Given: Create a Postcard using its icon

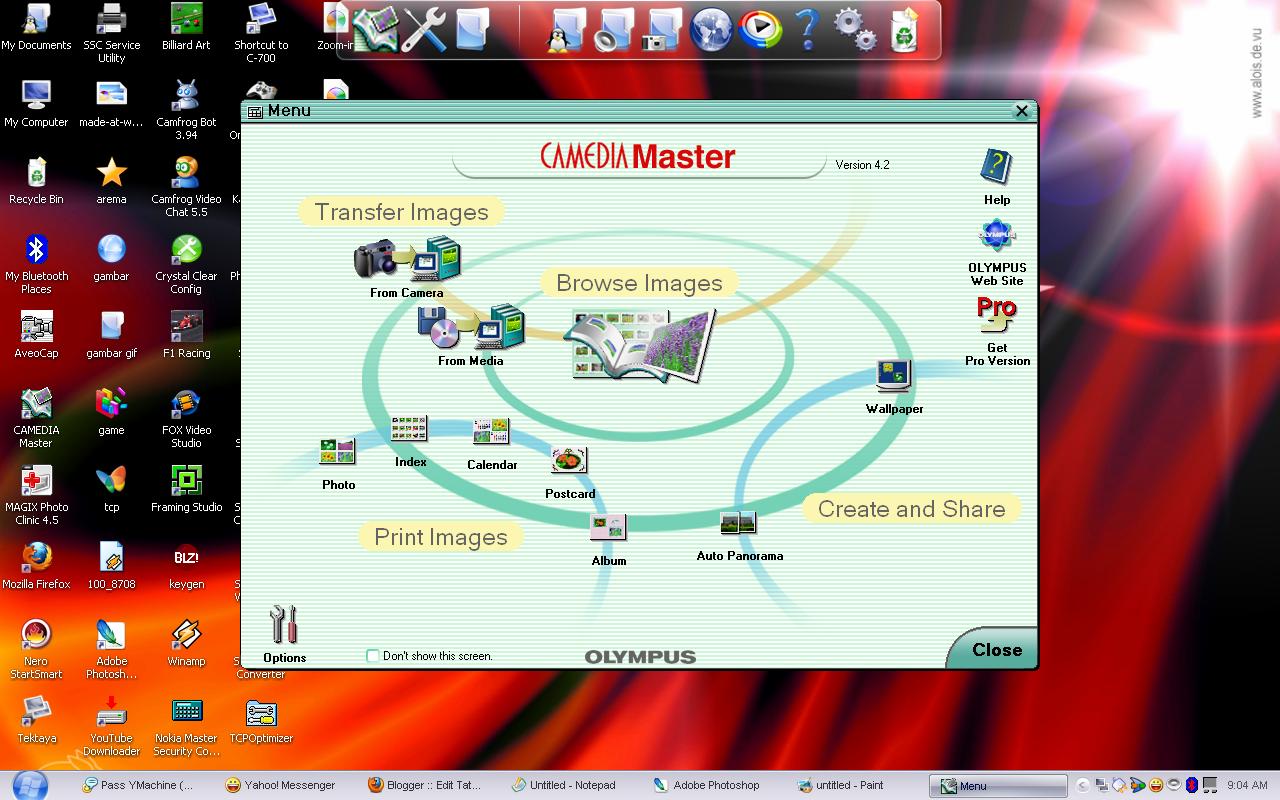Looking at the screenshot, I should click(569, 460).
